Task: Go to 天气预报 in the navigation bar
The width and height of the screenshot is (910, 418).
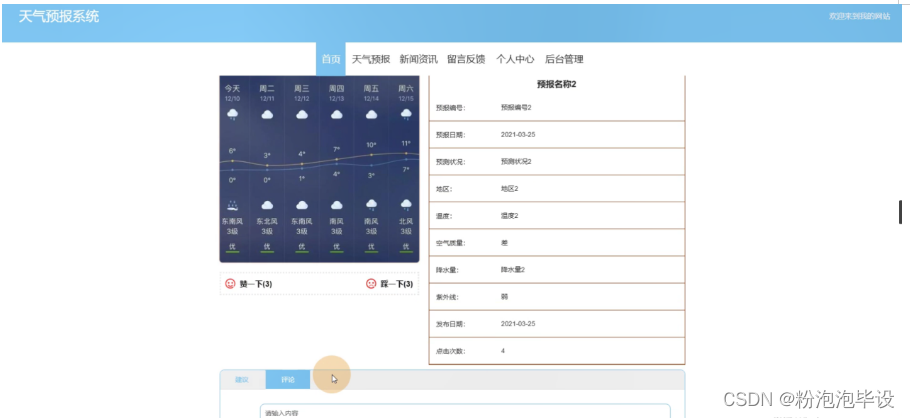Action: pyautogui.click(x=371, y=59)
